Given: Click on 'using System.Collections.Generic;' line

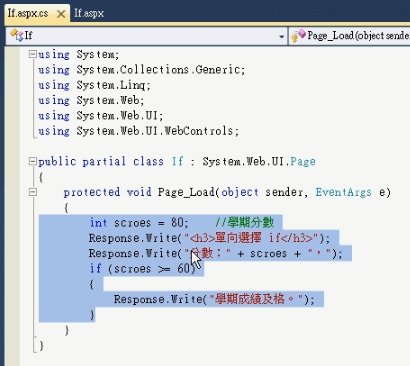Looking at the screenshot, I should pyautogui.click(x=142, y=70).
